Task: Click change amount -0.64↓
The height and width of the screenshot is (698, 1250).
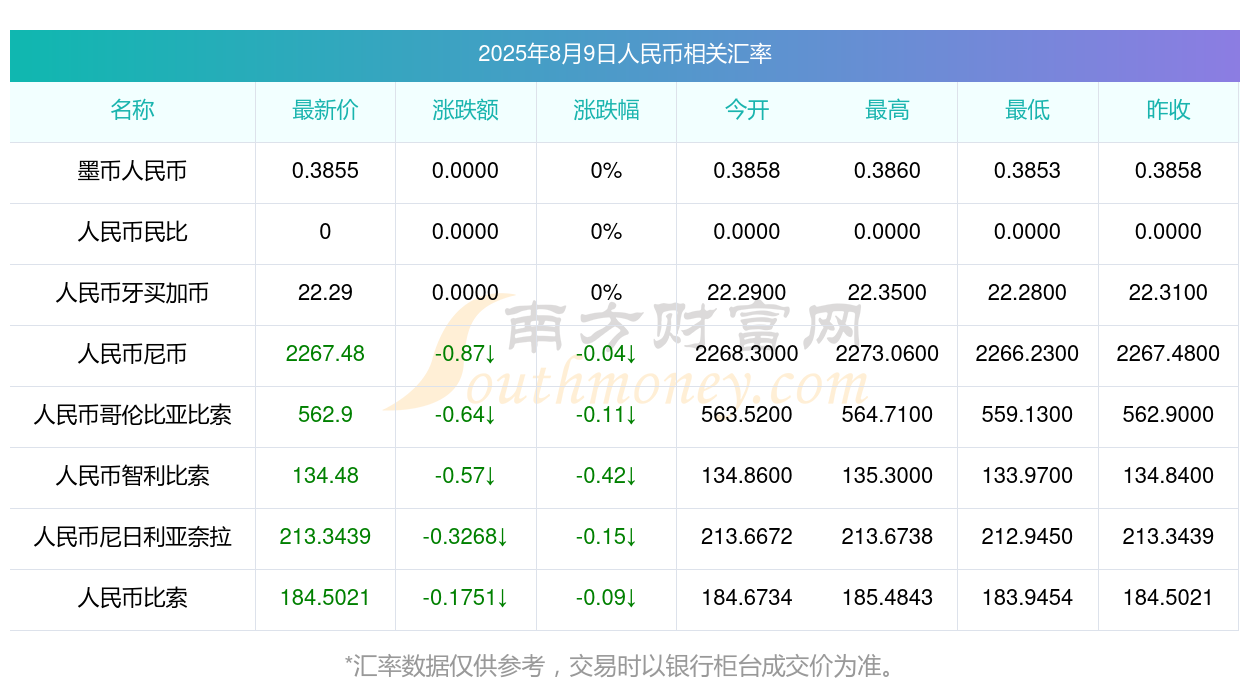Action: click(x=465, y=415)
